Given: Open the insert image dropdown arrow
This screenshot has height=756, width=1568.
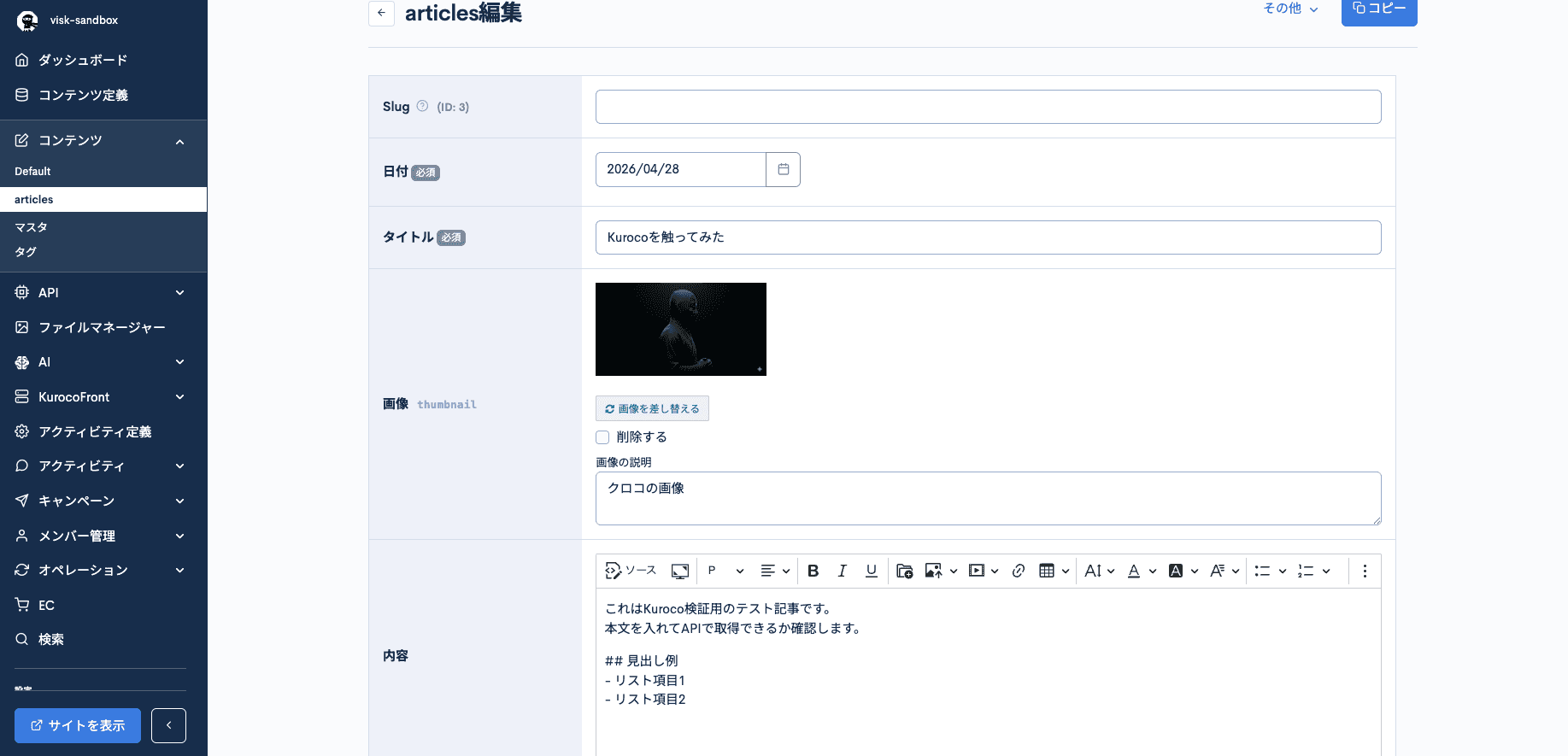Looking at the screenshot, I should (x=954, y=571).
